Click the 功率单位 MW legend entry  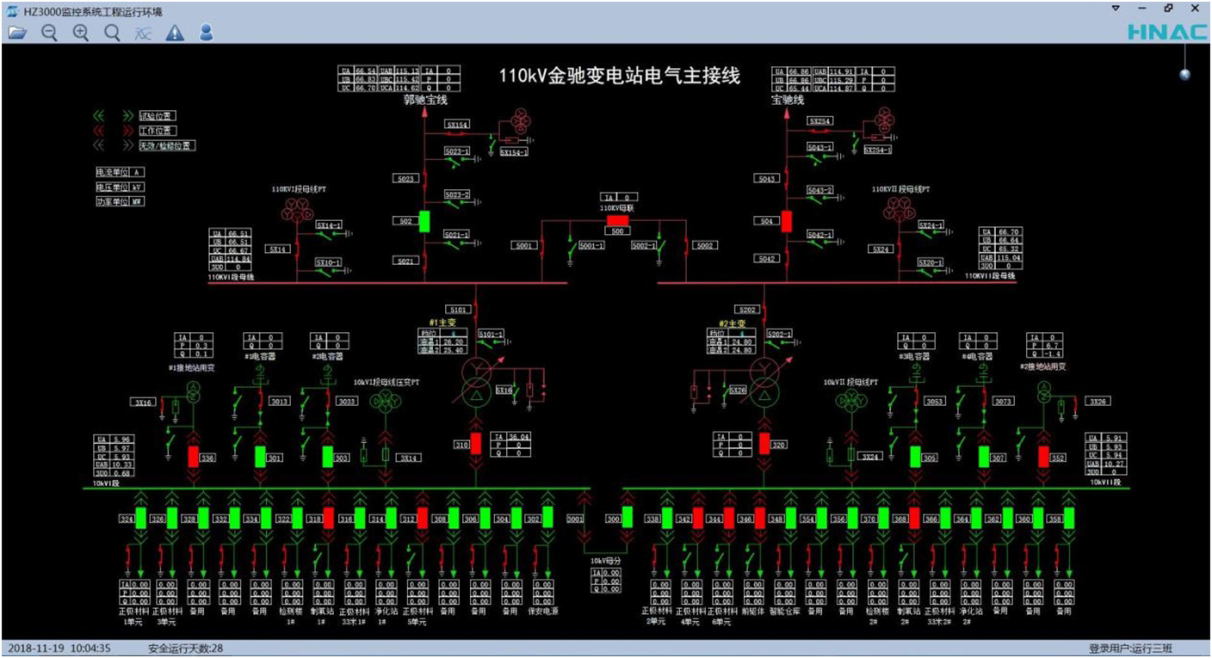pyautogui.click(x=119, y=200)
